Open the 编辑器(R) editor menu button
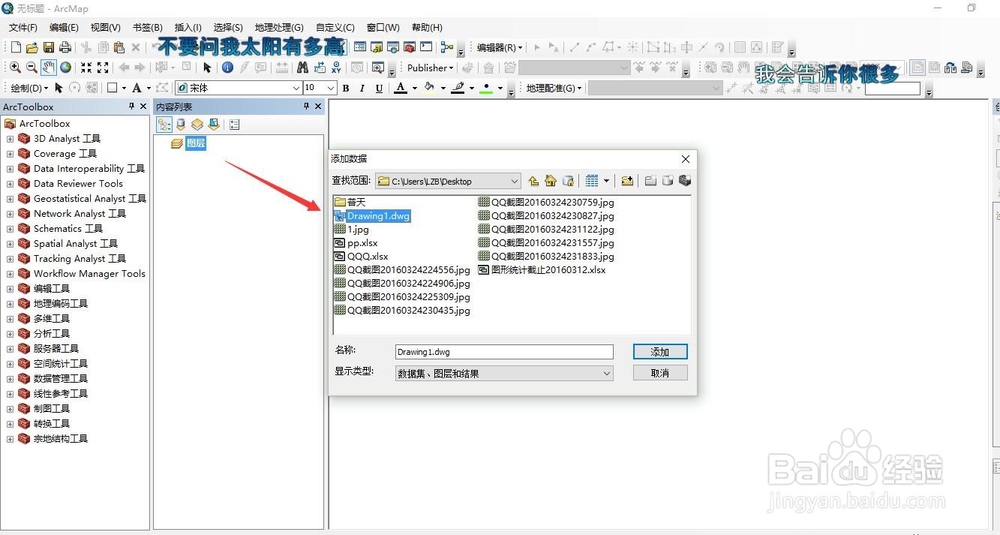 500,47
